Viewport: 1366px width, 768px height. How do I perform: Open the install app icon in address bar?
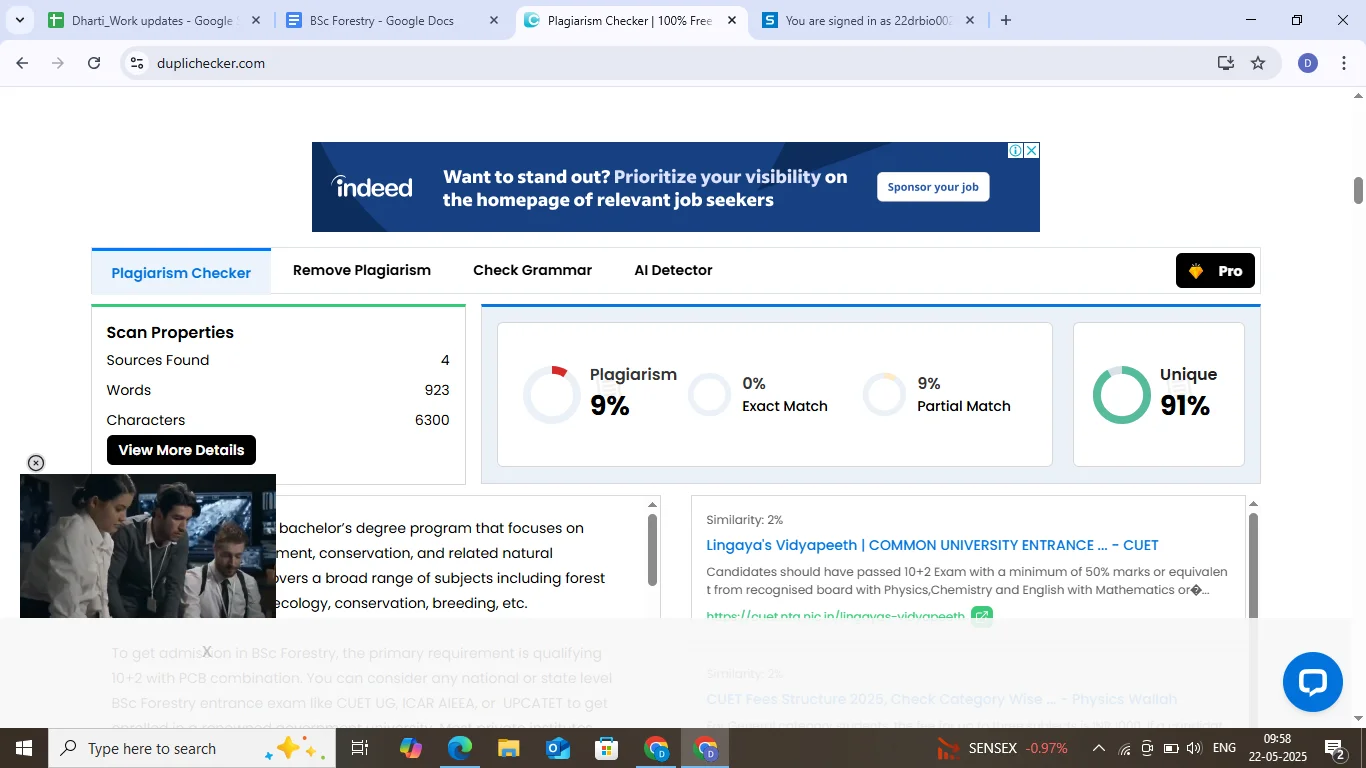click(x=1226, y=63)
